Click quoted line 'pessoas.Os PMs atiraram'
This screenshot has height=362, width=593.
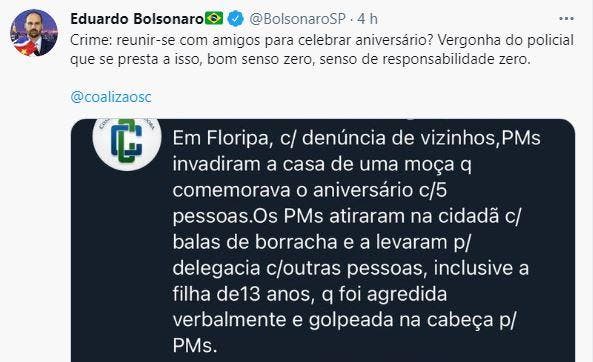coord(346,216)
